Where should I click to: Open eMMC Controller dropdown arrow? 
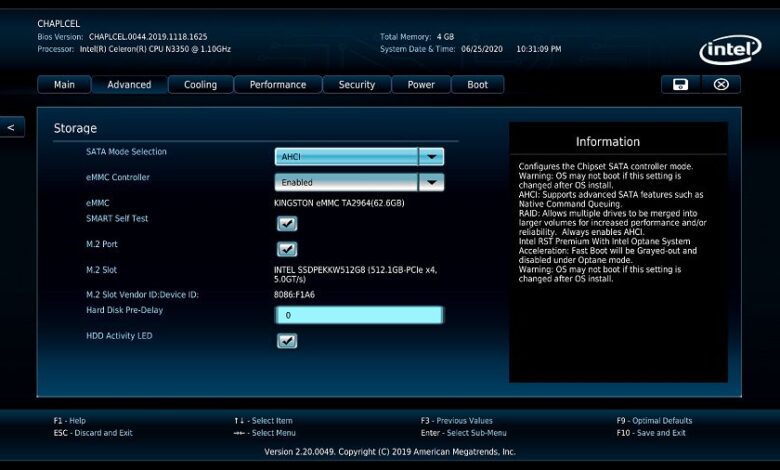click(x=431, y=183)
